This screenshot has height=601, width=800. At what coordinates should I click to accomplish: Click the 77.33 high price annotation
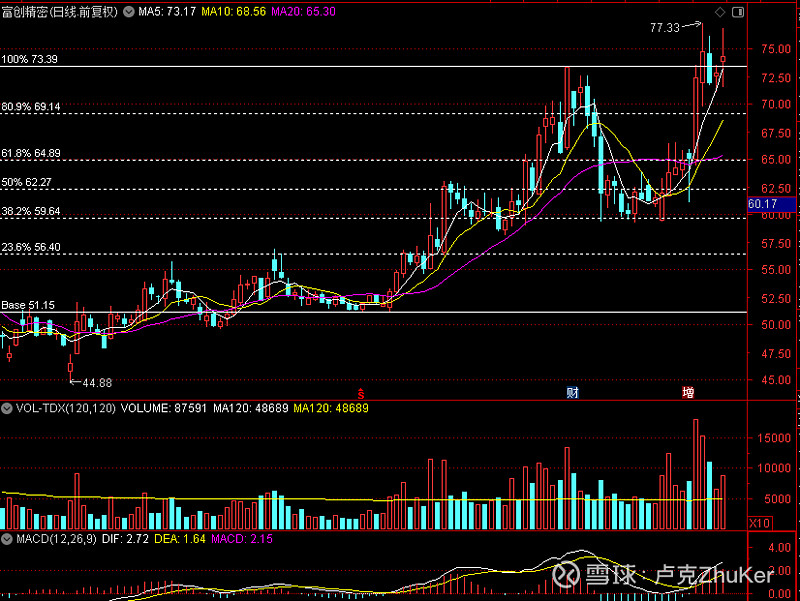coord(665,28)
